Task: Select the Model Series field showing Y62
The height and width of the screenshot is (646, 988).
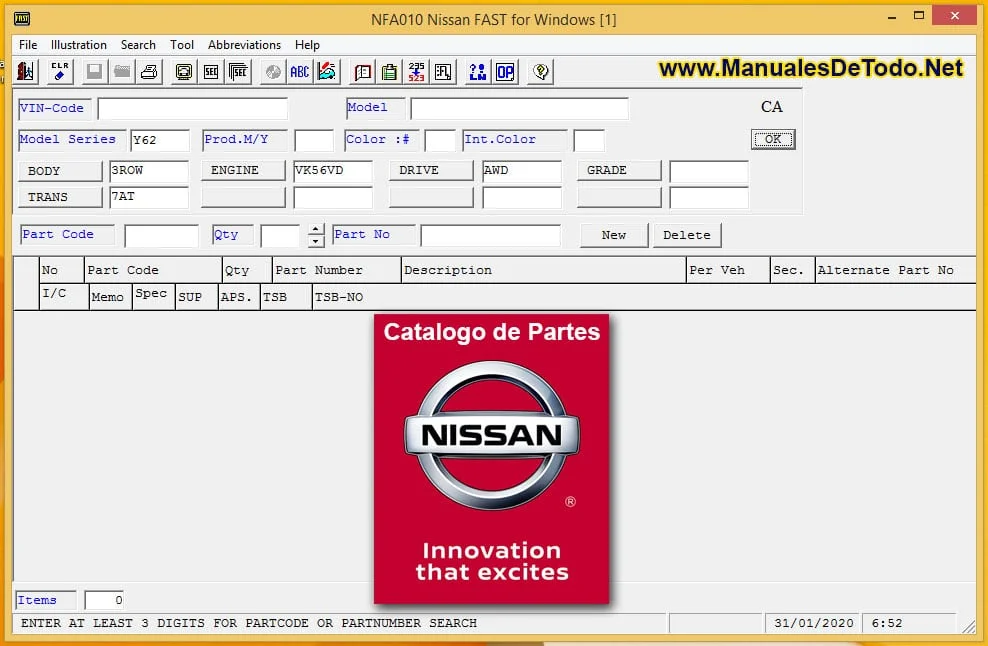Action: (160, 140)
